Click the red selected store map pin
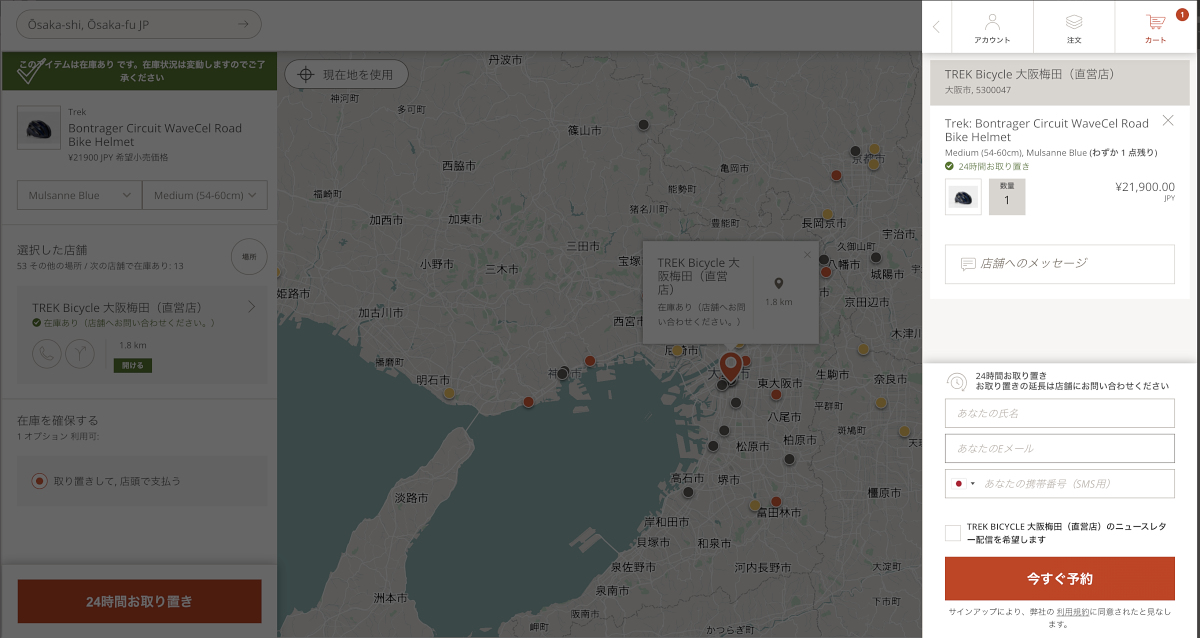 pos(731,366)
